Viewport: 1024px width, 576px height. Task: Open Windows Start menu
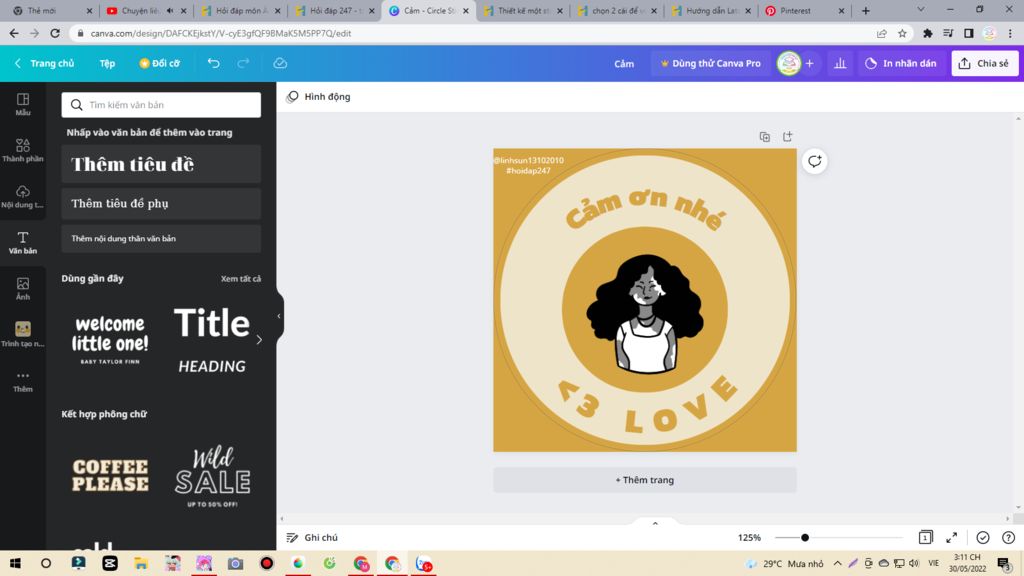click(15, 563)
